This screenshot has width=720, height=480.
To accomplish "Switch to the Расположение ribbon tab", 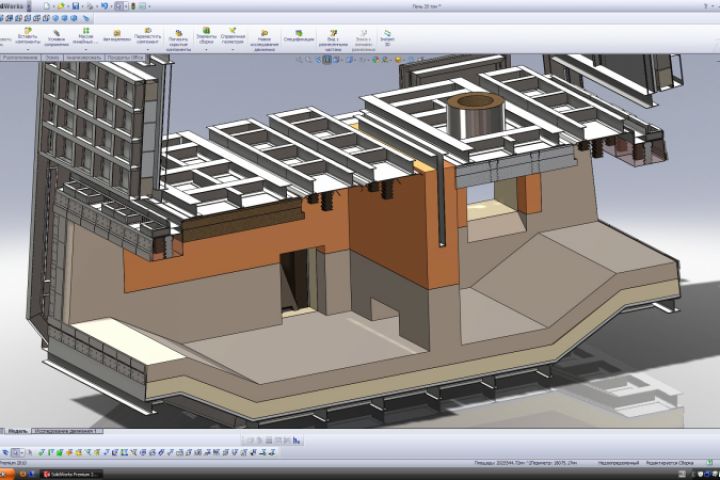I will coord(20,58).
